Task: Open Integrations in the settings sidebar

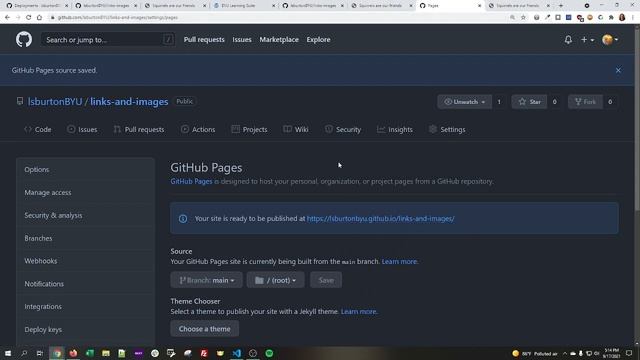Action: coord(85,307)
